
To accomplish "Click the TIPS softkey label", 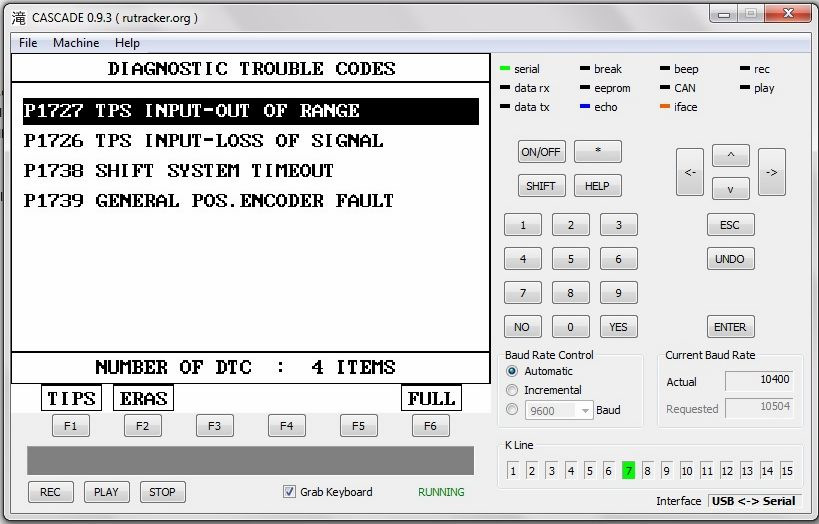I will click(x=72, y=399).
